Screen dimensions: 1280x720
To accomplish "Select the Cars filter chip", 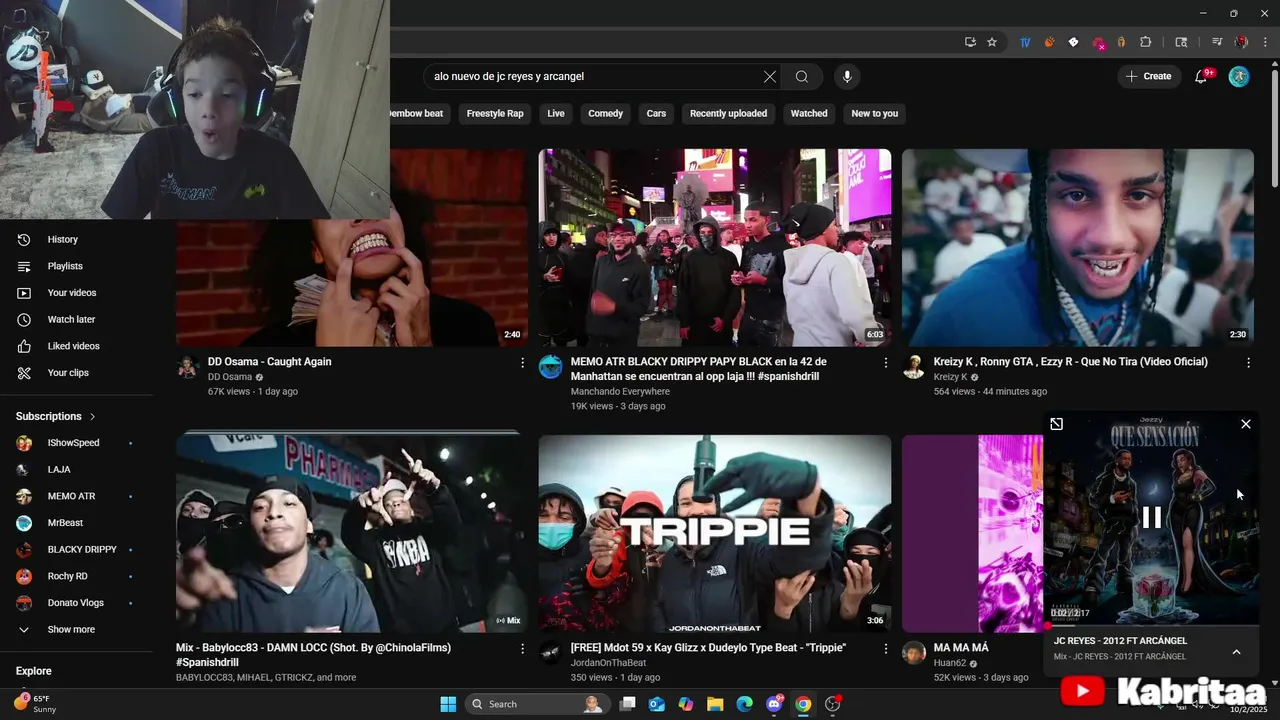I will [x=656, y=114].
